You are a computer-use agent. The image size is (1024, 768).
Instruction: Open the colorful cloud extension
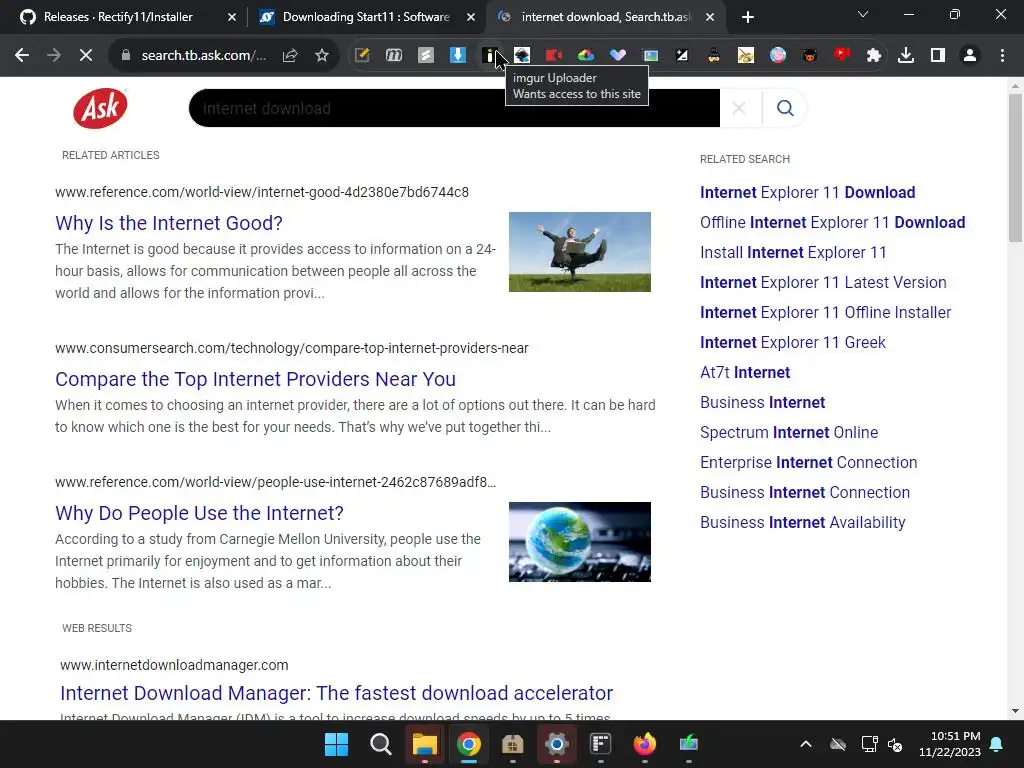[586, 56]
